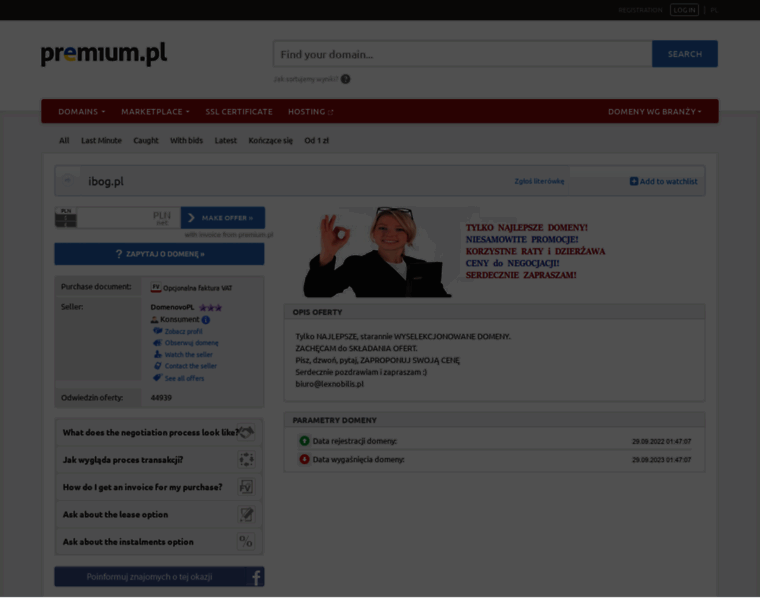
Task: Click Zapytaj o domenę button
Action: click(x=159, y=254)
